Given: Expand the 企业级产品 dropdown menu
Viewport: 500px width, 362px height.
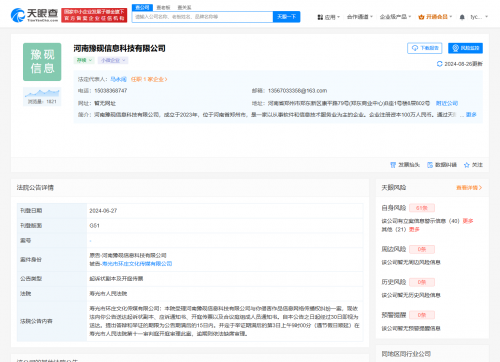Looking at the screenshot, I should point(395,17).
